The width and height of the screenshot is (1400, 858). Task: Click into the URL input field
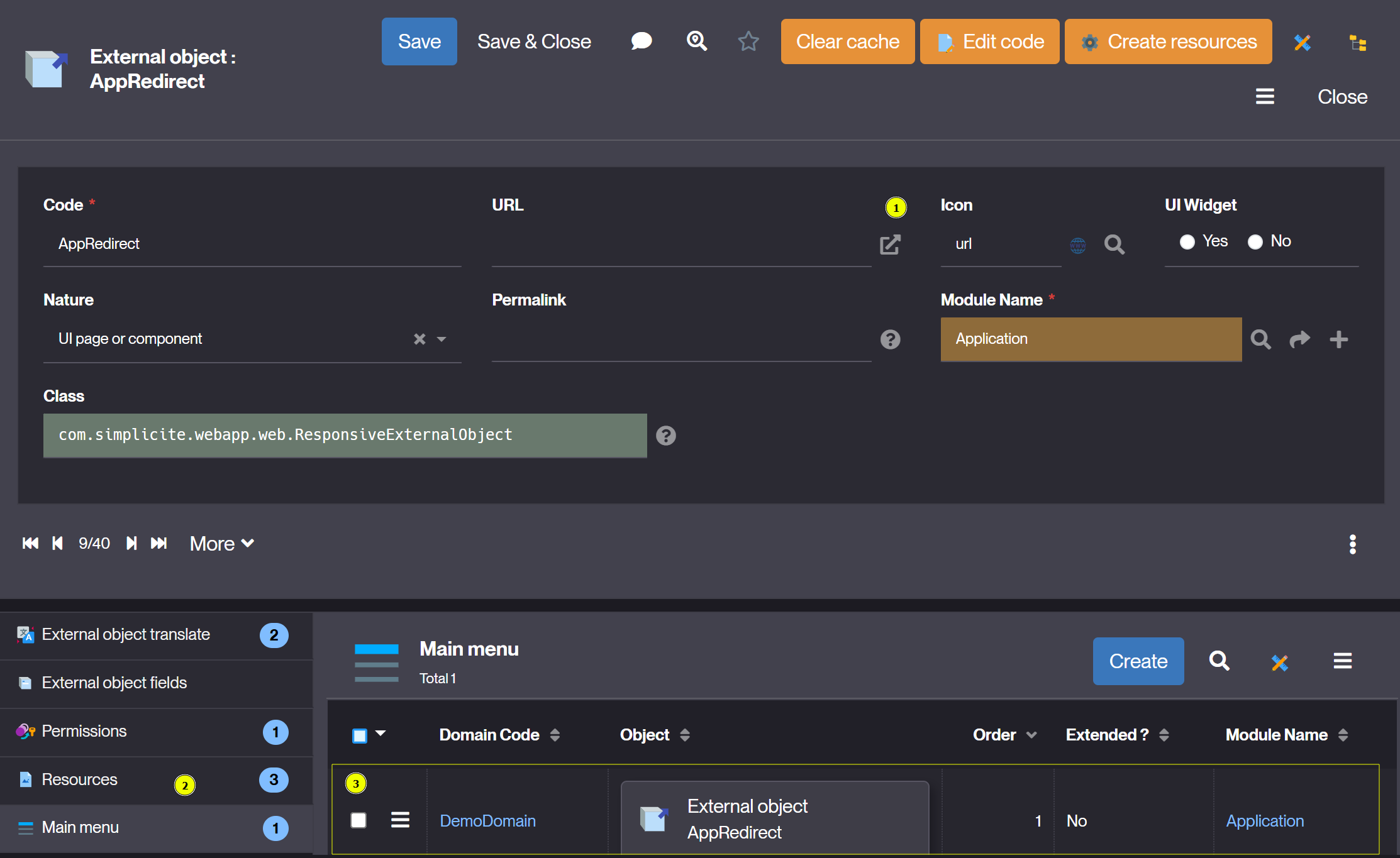[x=681, y=245]
